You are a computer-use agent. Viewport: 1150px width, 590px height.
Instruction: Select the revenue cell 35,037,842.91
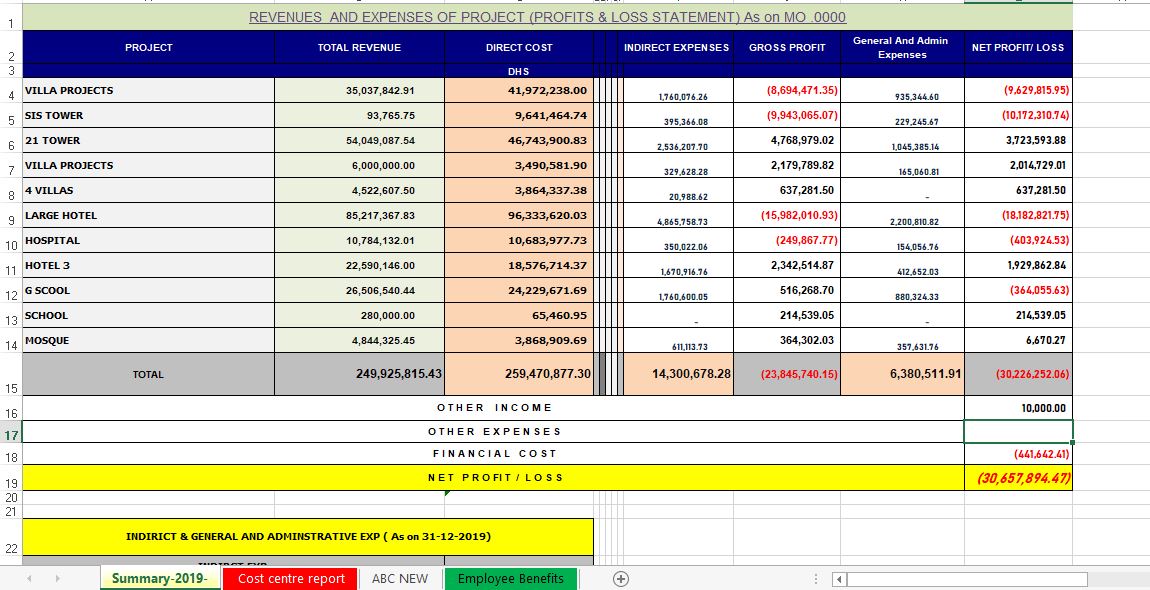pos(359,90)
